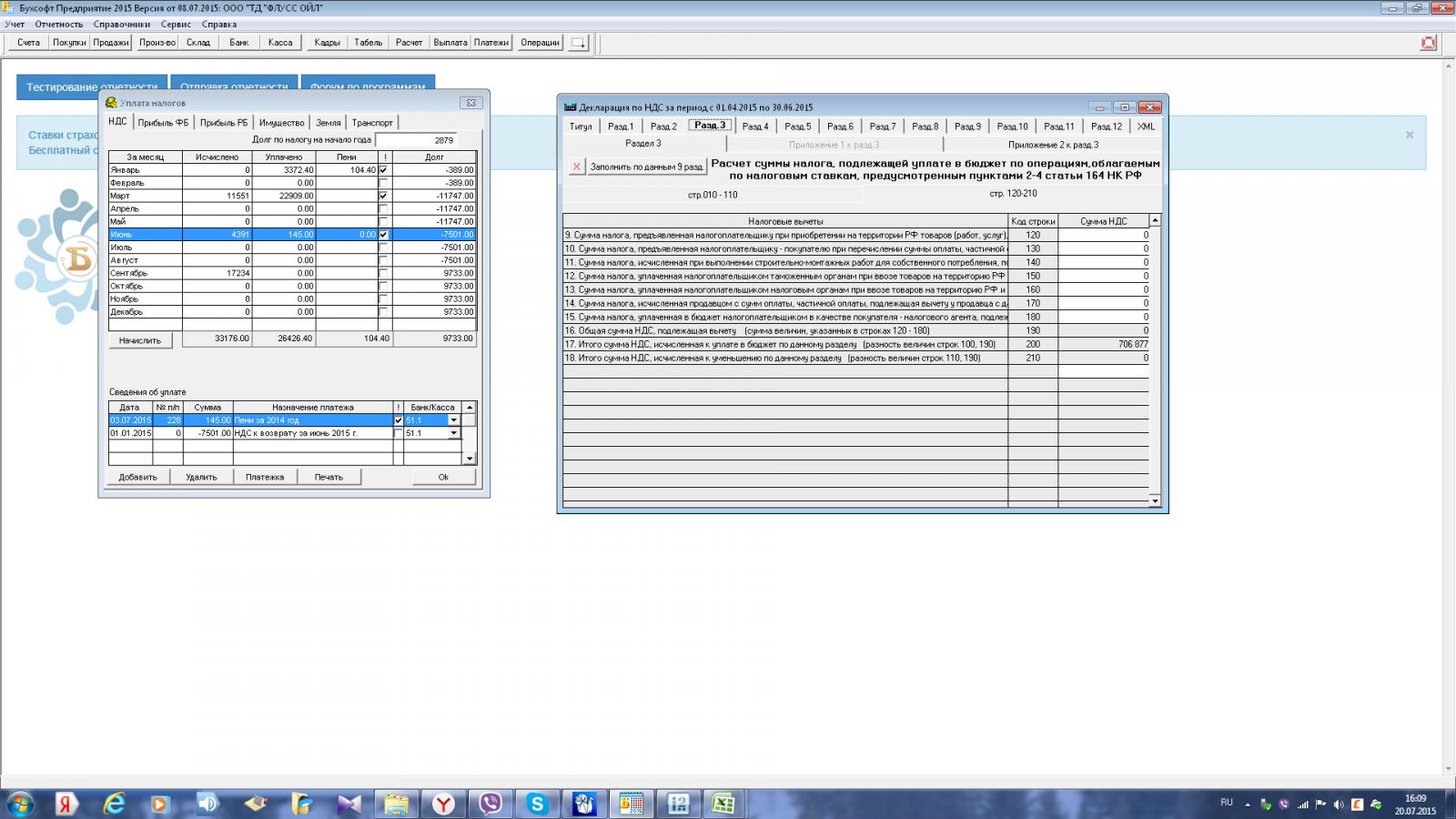Viewport: 1456px width, 819px height.
Task: Open Skype from the taskbar
Action: pyautogui.click(x=537, y=804)
